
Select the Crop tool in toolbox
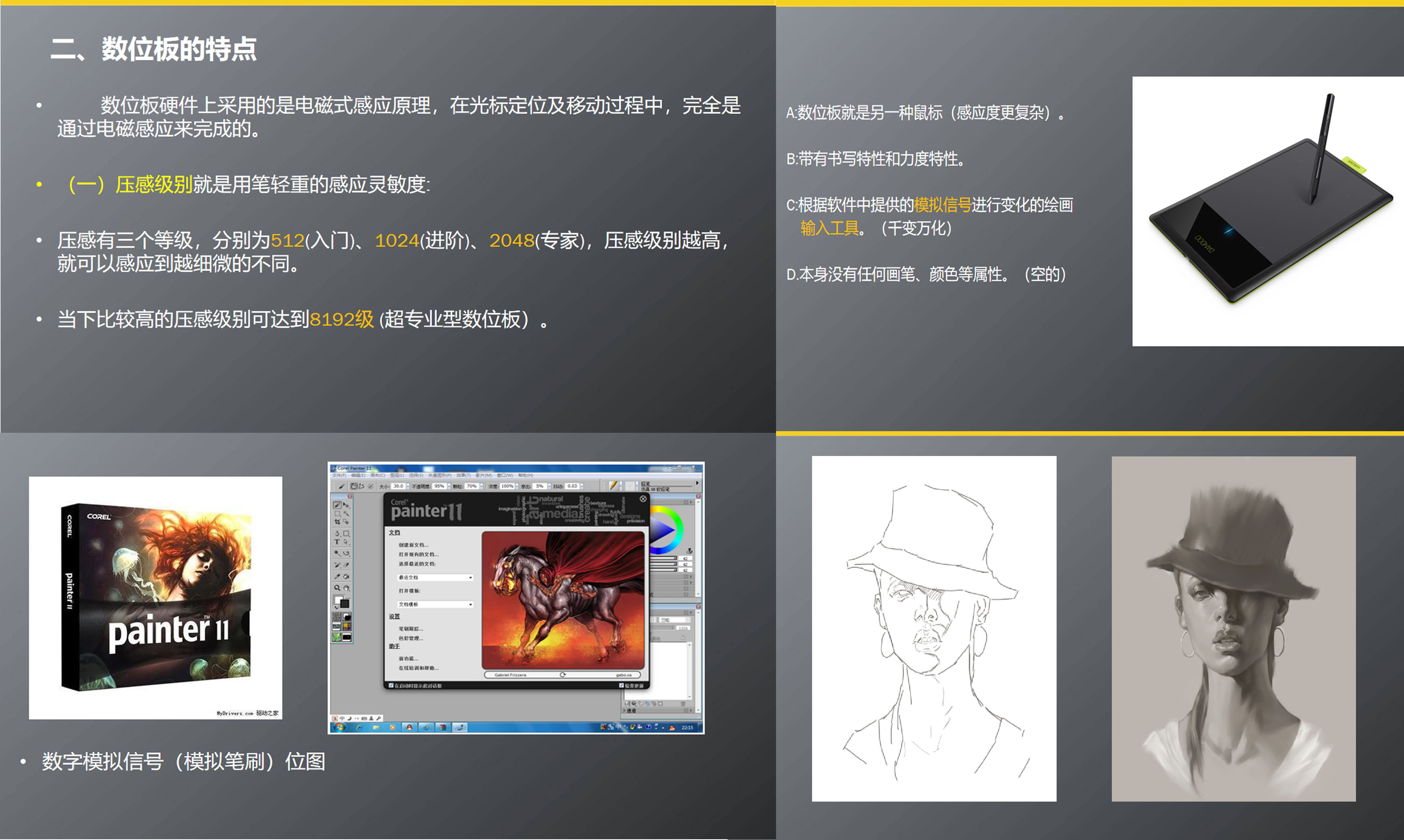click(337, 522)
